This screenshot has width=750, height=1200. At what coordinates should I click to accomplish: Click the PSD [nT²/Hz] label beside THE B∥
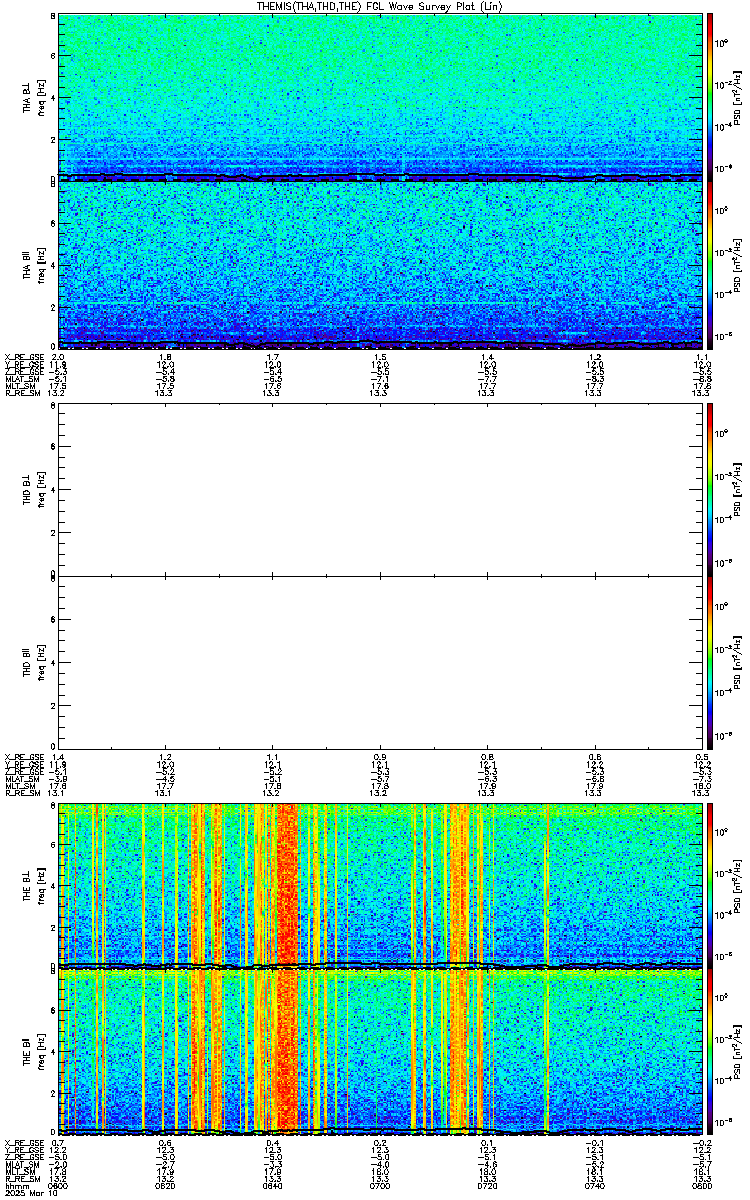[x=736, y=1052]
